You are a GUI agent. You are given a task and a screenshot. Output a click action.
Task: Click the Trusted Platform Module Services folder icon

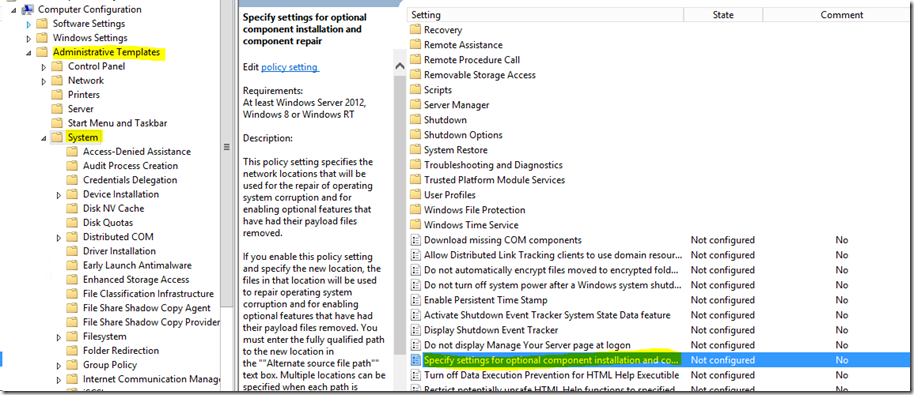[415, 180]
